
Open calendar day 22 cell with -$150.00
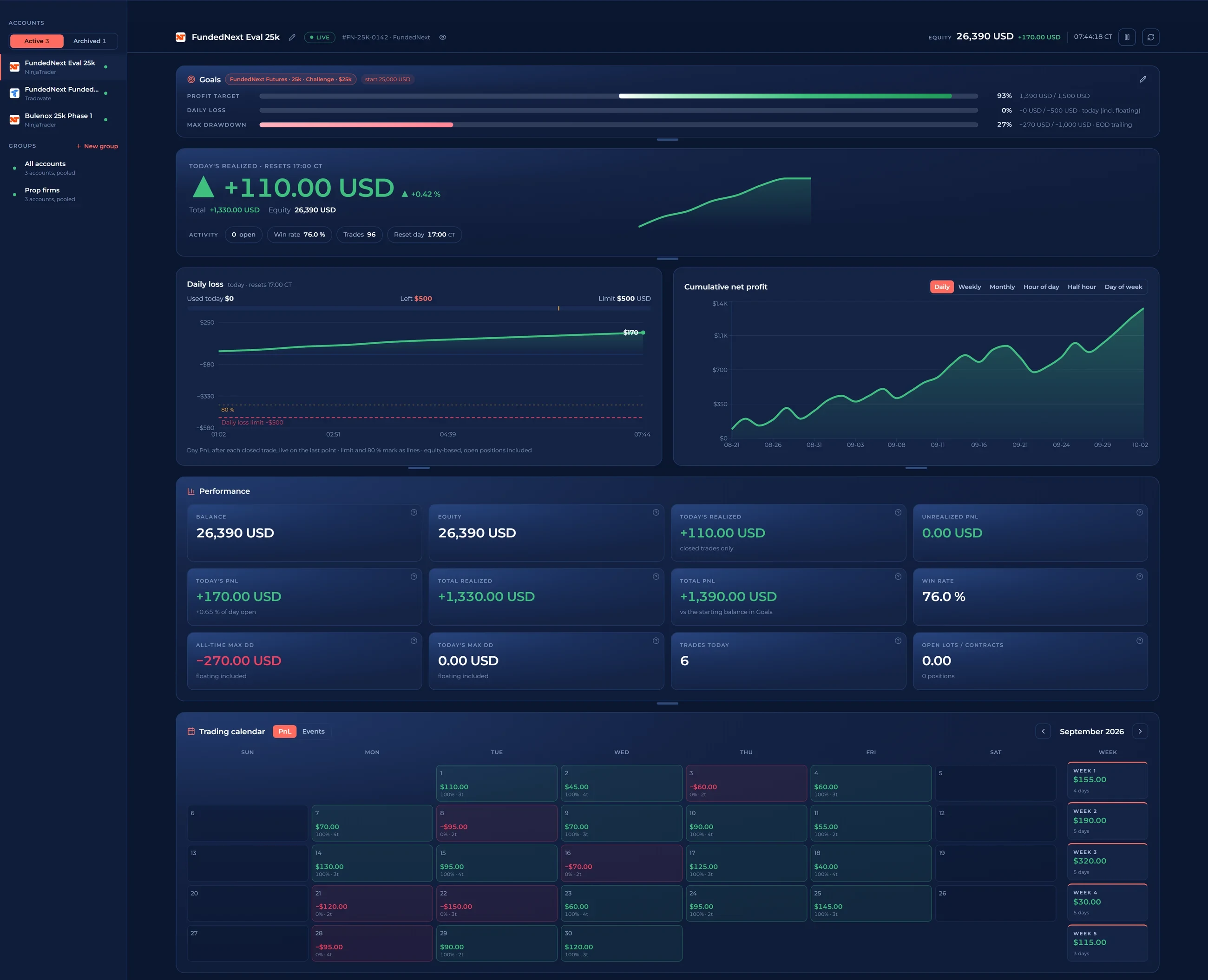coord(497,903)
